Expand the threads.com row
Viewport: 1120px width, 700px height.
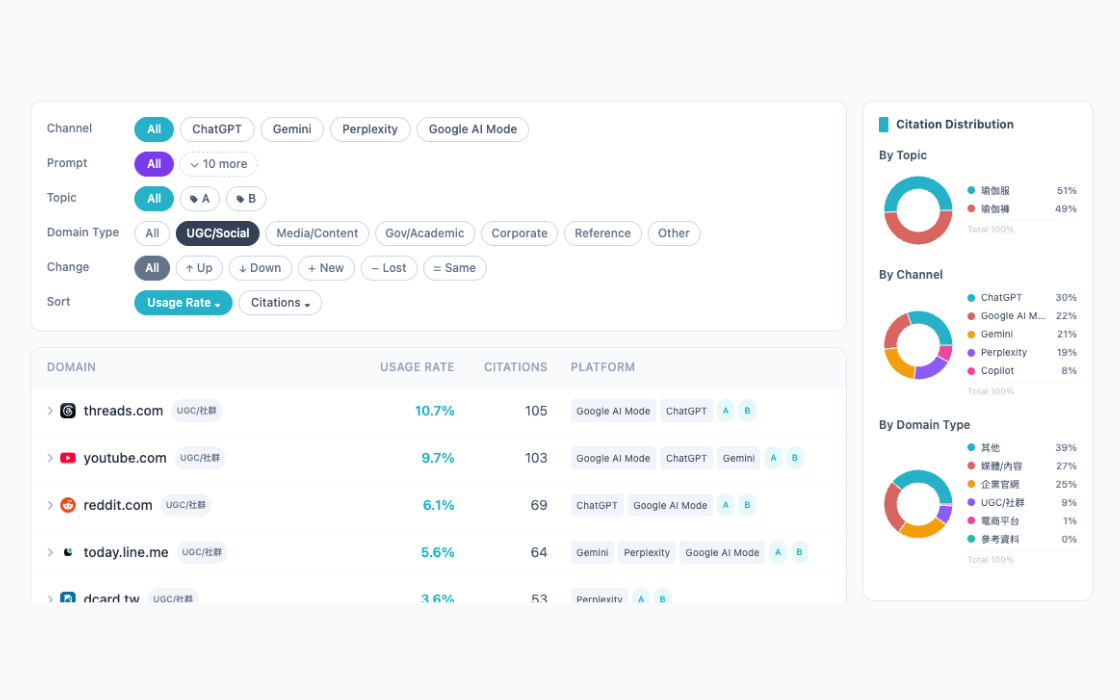[x=50, y=411]
